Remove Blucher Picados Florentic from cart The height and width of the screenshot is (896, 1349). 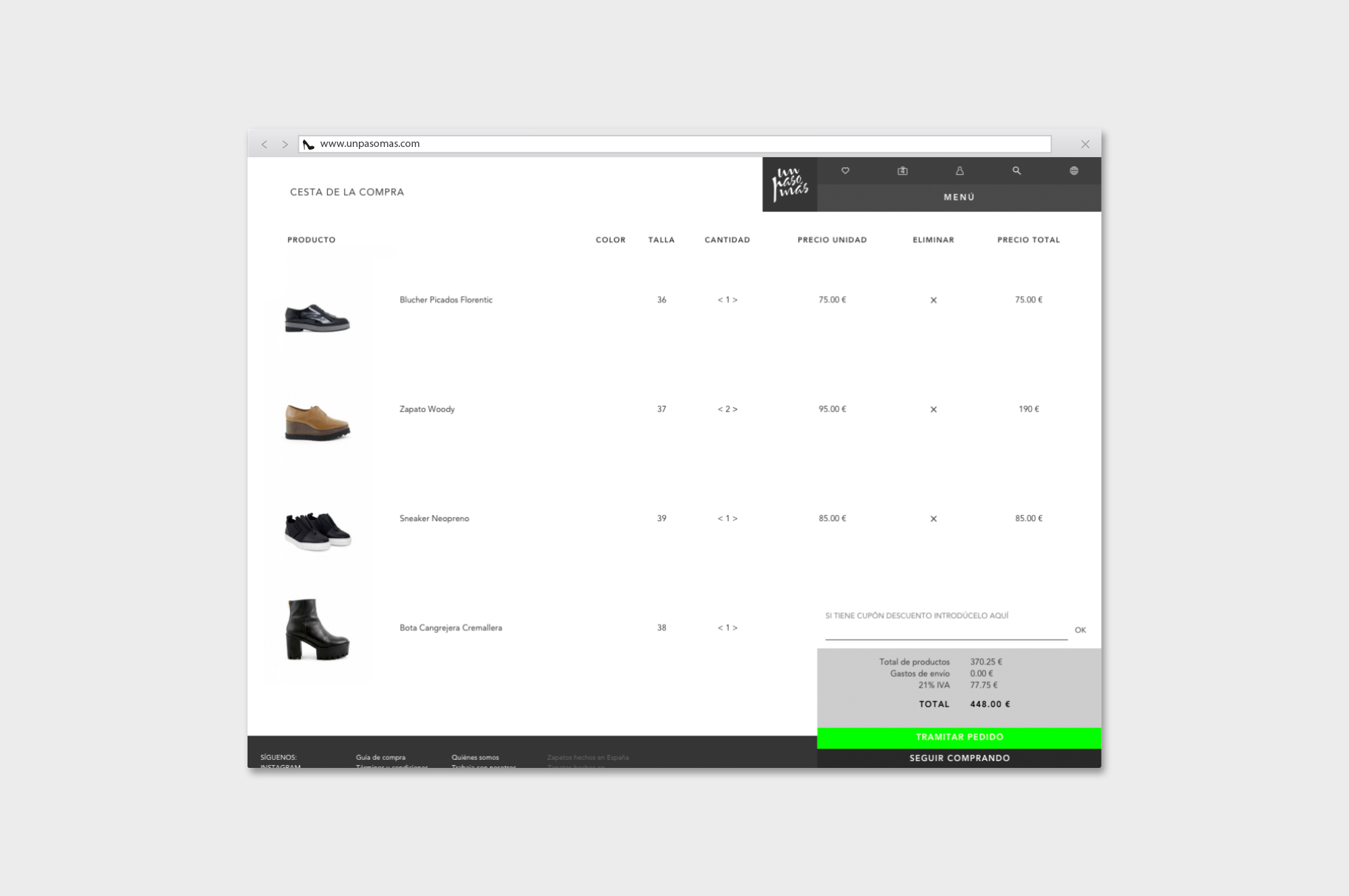point(934,300)
